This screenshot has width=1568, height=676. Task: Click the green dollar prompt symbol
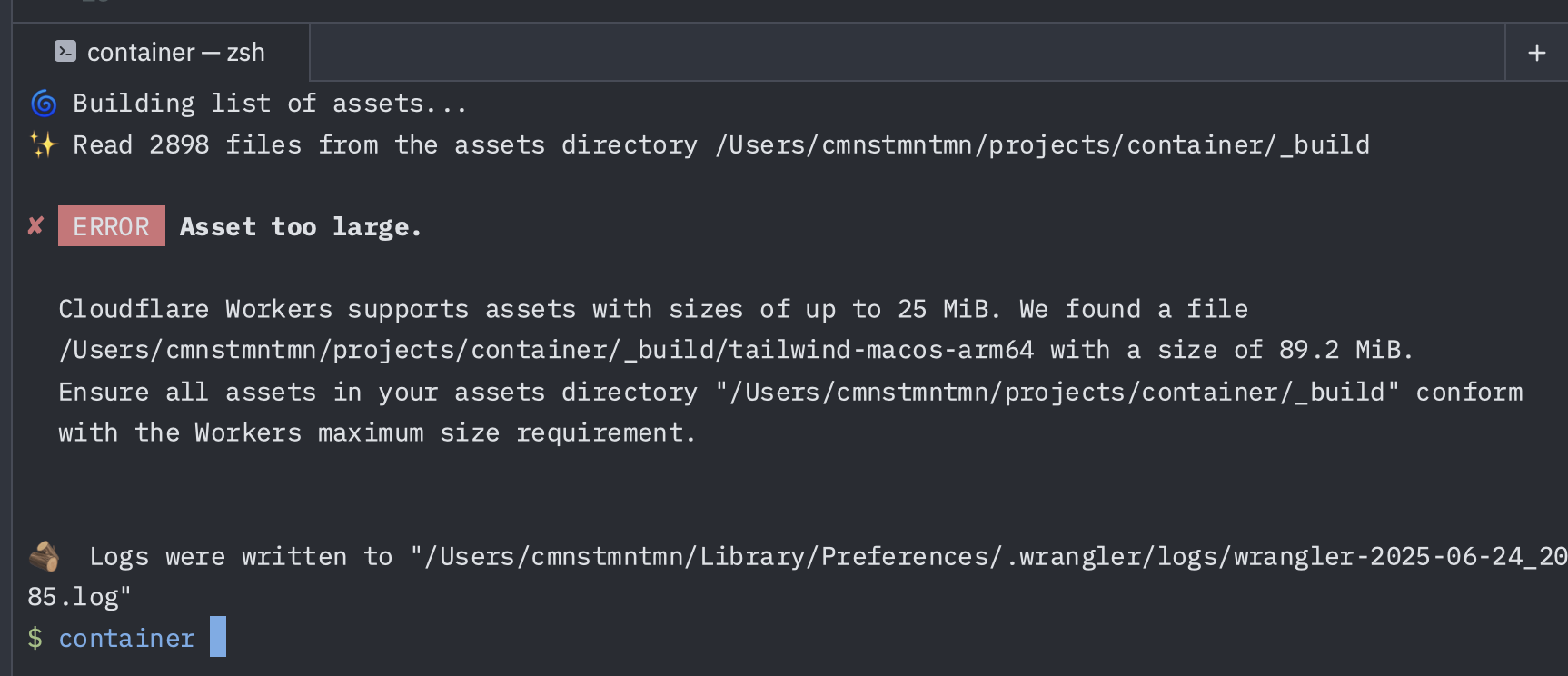35,638
